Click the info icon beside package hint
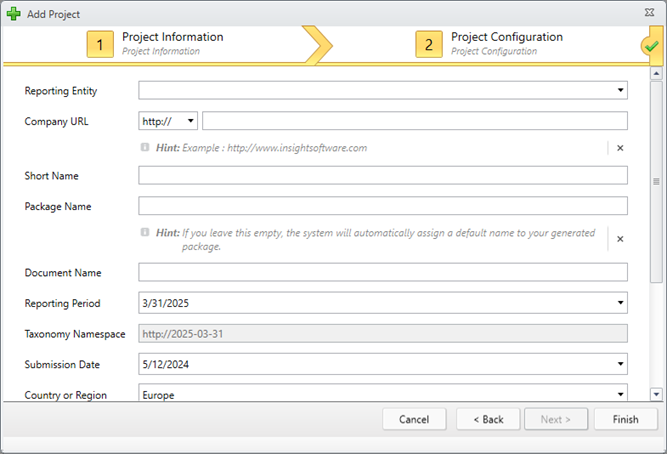The width and height of the screenshot is (667, 454). tap(145, 232)
